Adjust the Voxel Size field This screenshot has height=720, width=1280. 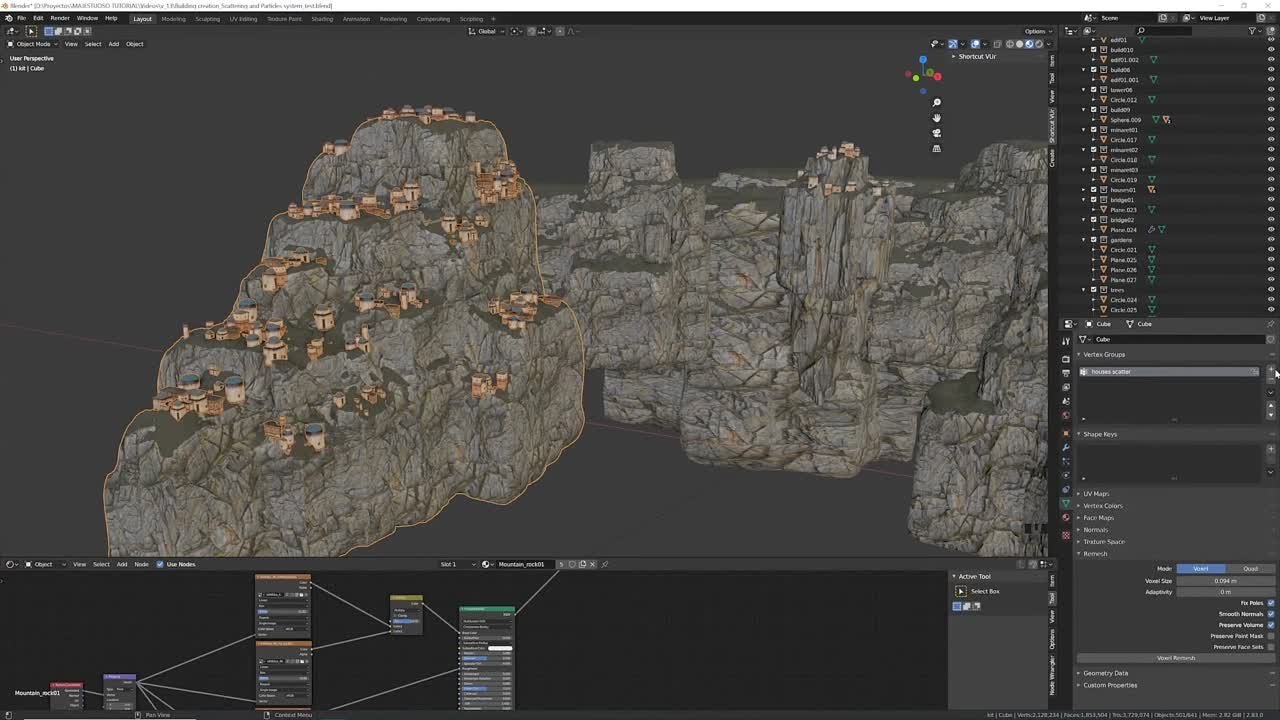[x=1226, y=581]
